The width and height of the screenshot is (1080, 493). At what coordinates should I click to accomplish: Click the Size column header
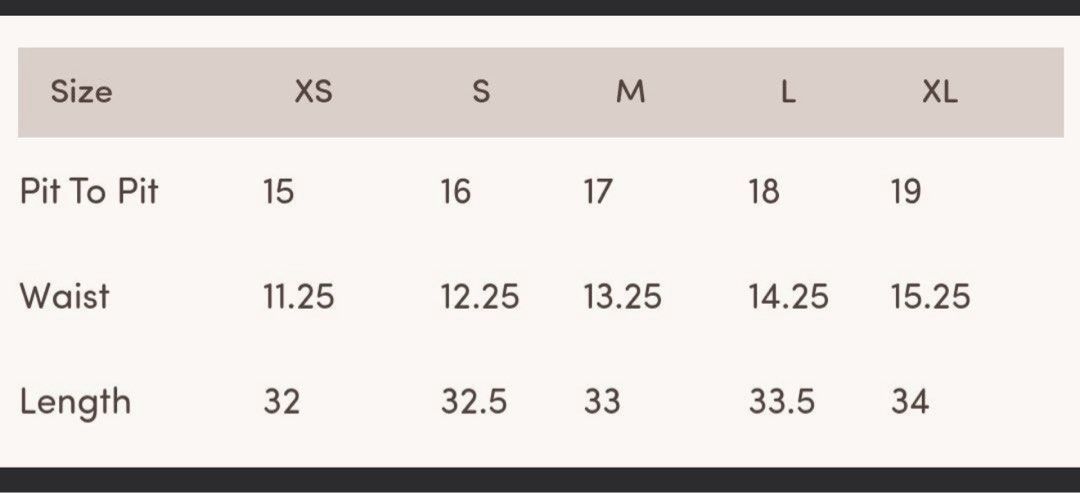81,92
